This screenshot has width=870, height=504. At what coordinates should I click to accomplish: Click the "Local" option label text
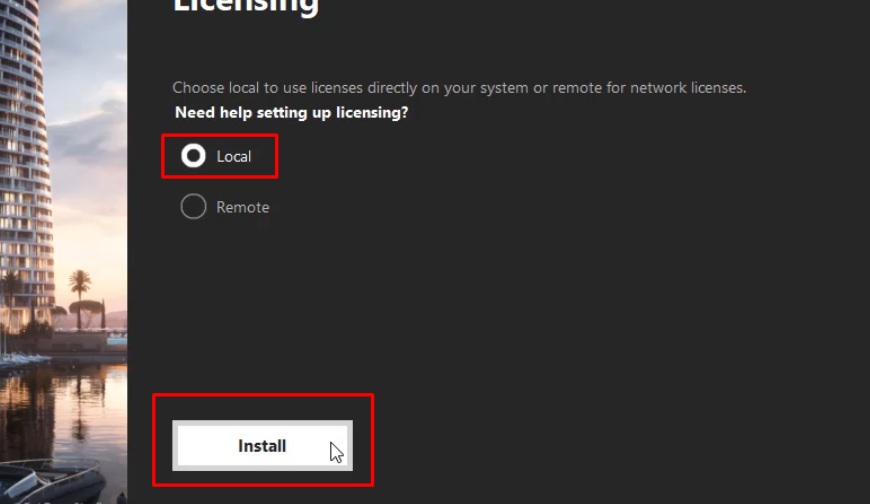click(x=234, y=157)
